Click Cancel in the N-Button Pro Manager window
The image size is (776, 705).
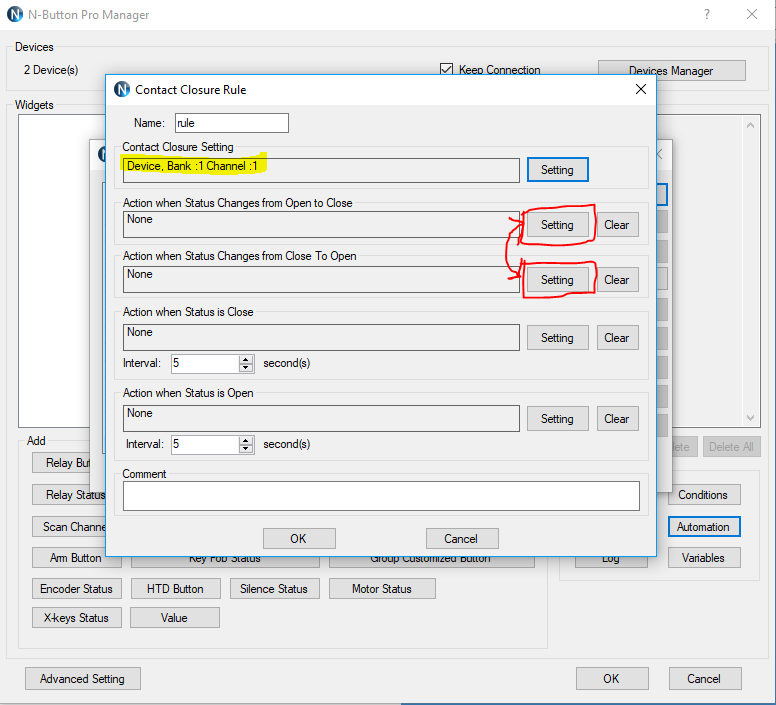pos(705,679)
